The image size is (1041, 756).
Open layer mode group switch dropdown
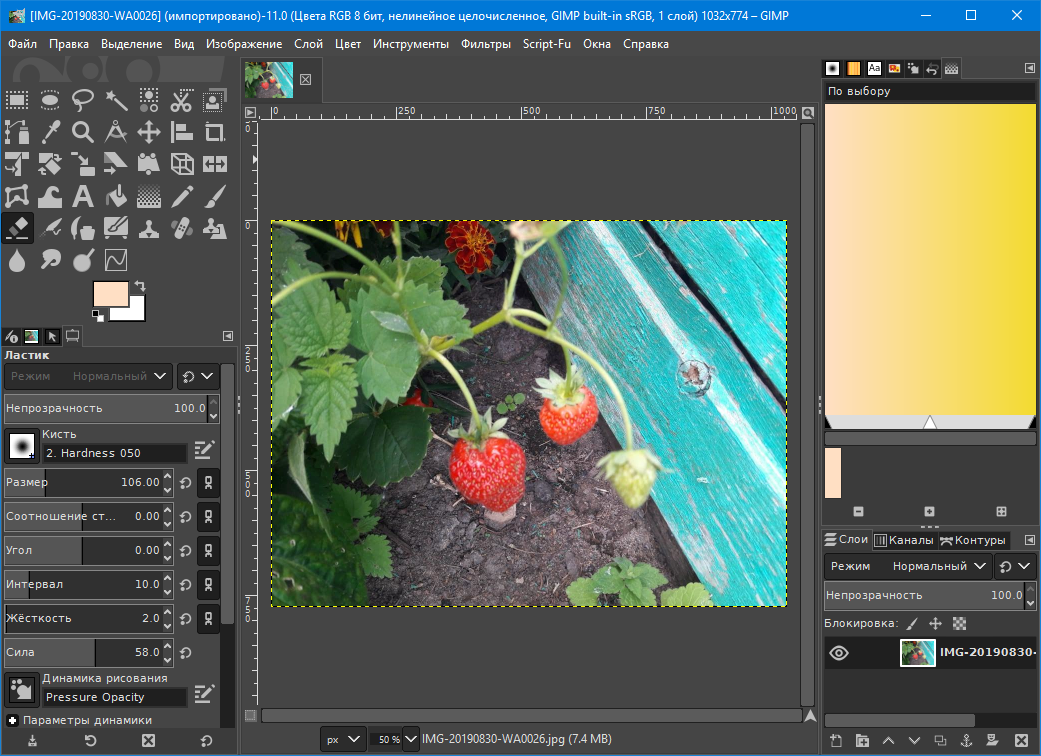click(1015, 566)
